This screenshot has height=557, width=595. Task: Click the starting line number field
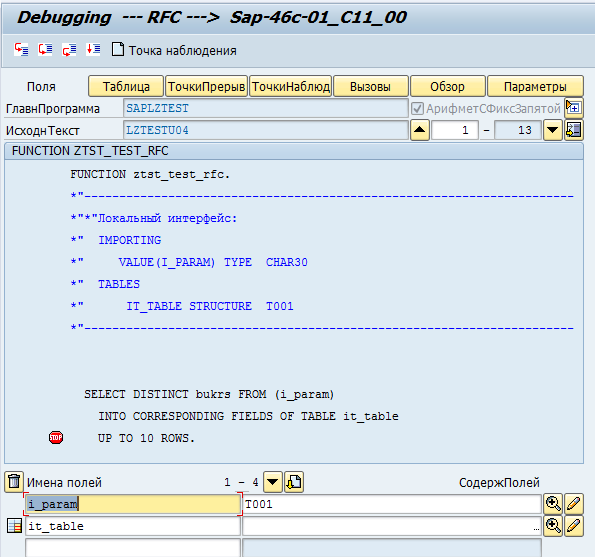tap(455, 130)
